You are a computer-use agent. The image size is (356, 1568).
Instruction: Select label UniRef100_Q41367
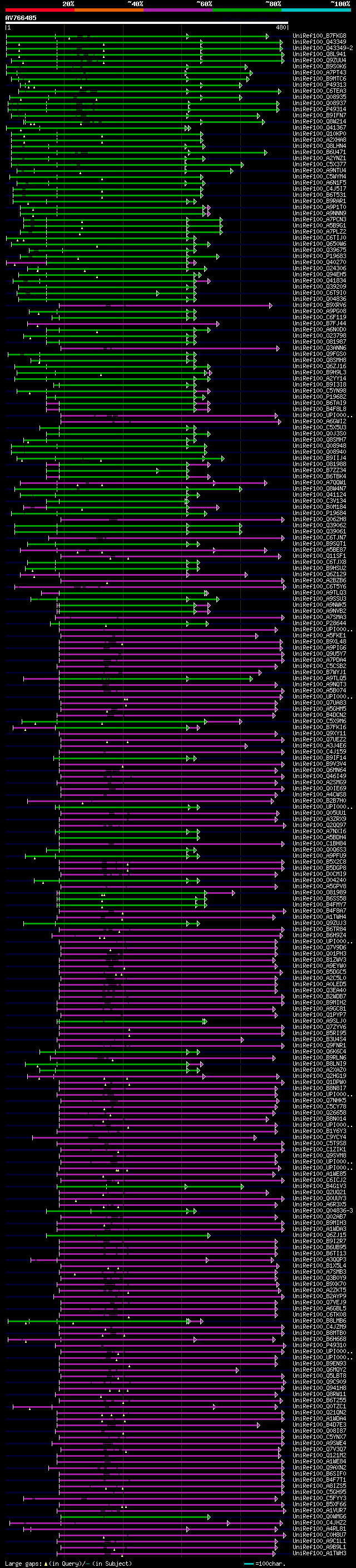(319, 128)
